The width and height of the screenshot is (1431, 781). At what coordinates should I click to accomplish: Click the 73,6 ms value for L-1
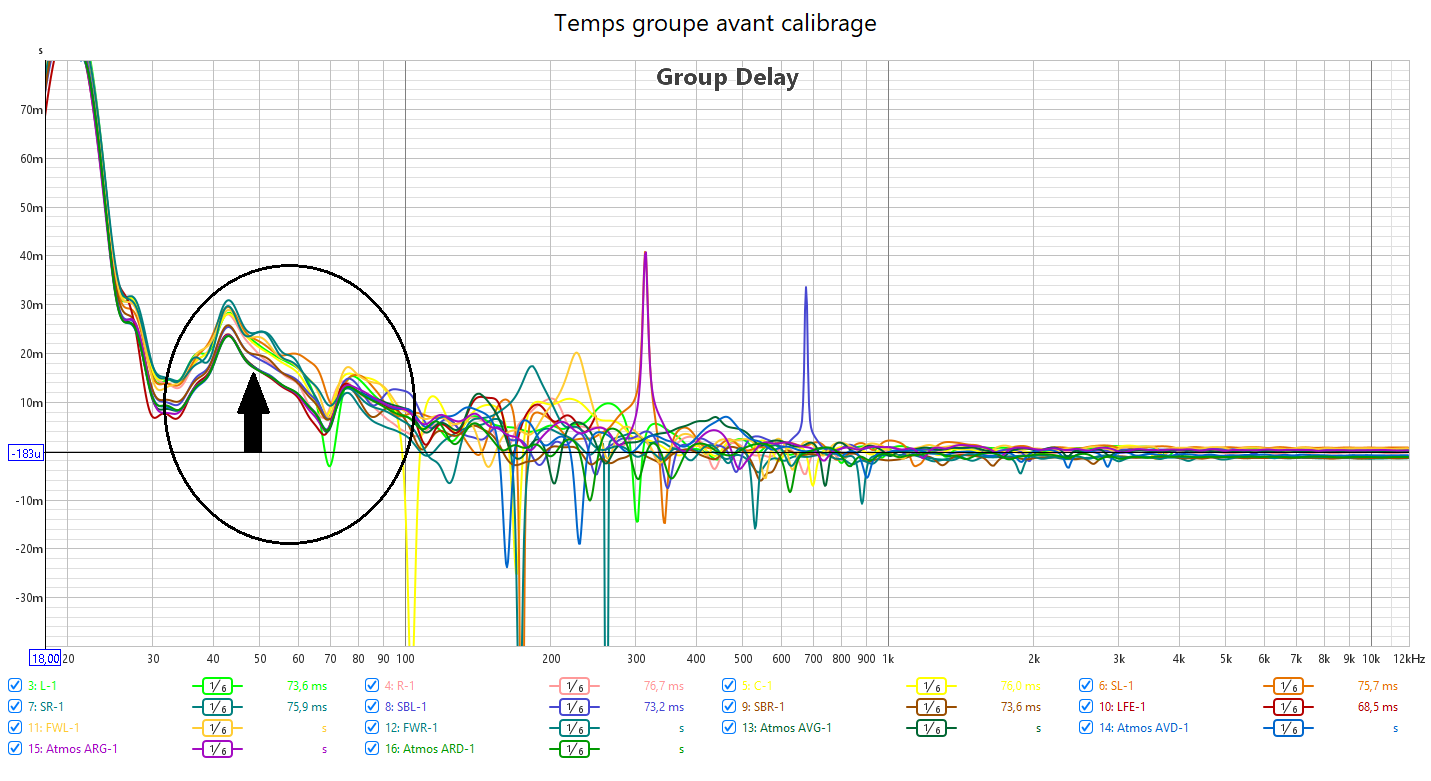(306, 686)
